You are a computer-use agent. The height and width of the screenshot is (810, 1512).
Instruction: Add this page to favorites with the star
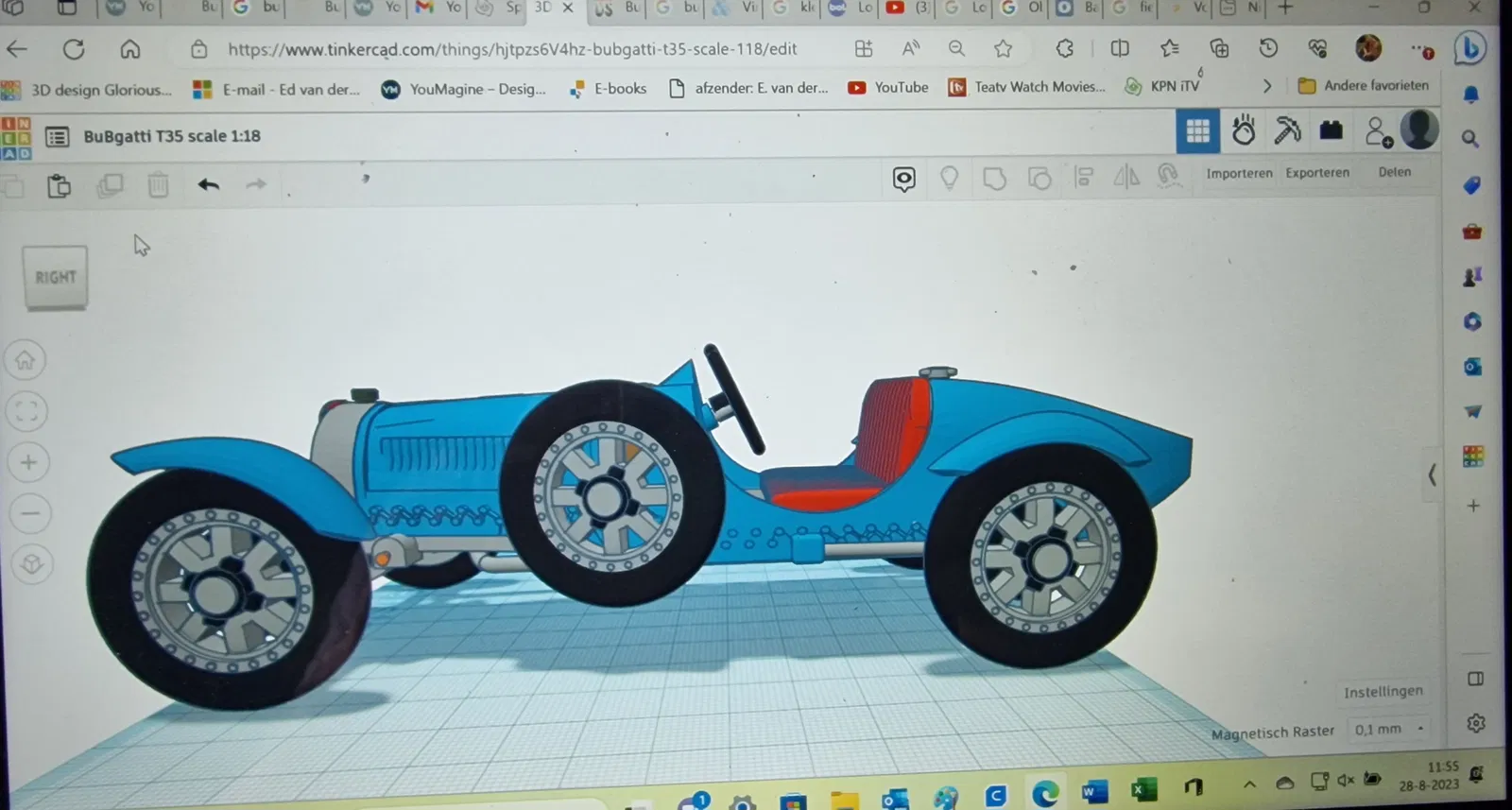coord(1003,48)
